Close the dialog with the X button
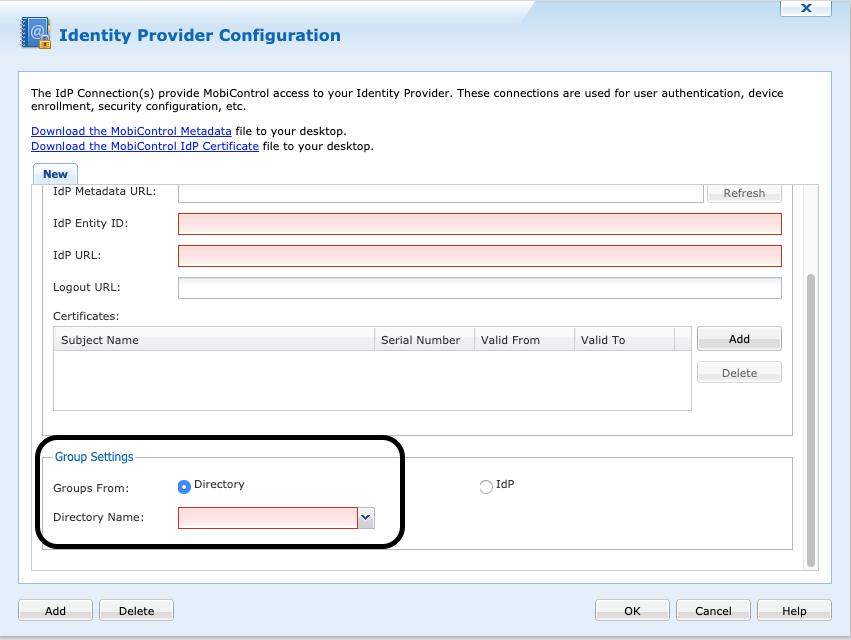Viewport: 851px width, 640px height. coord(806,7)
